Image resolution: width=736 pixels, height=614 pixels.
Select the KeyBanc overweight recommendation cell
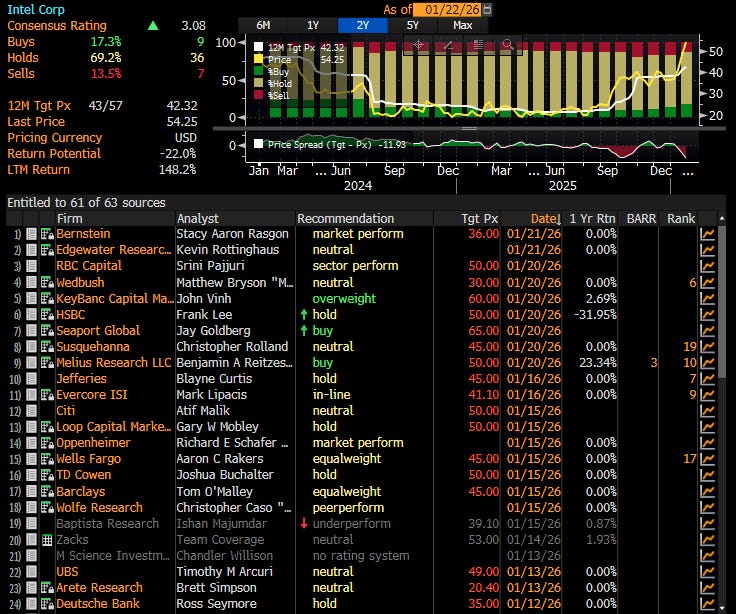point(344,299)
